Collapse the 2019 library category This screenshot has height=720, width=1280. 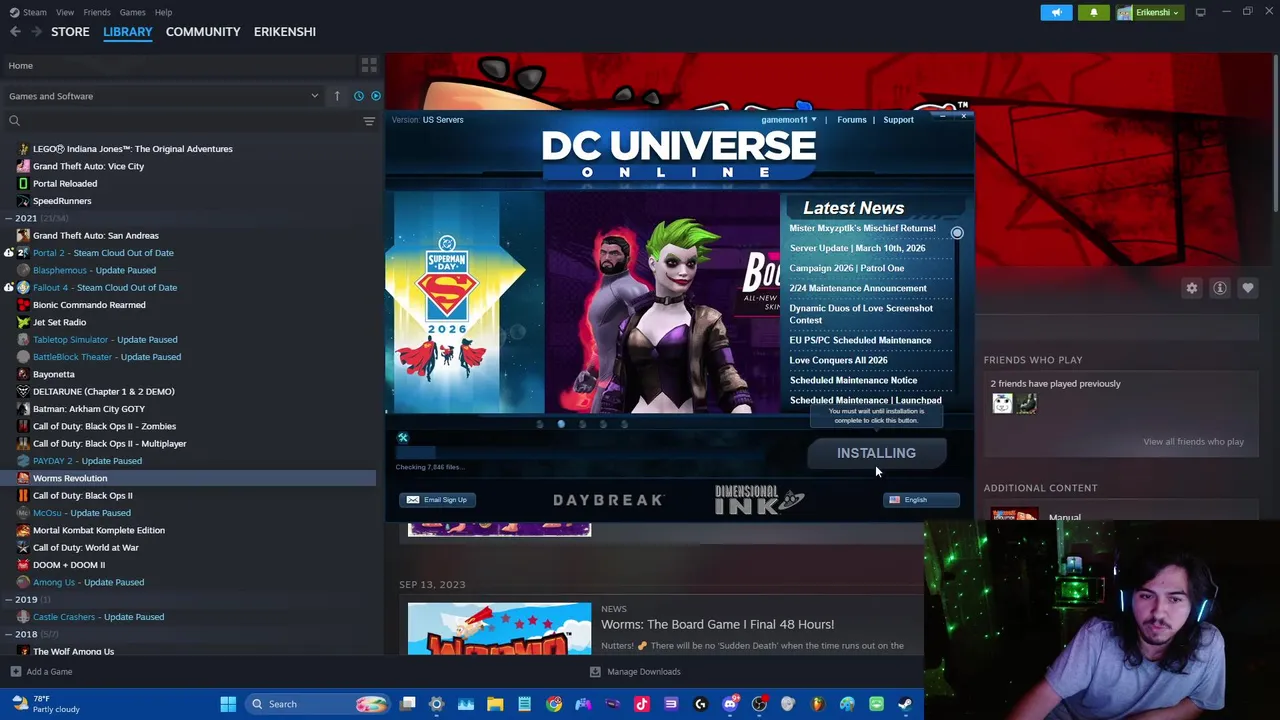pos(8,600)
